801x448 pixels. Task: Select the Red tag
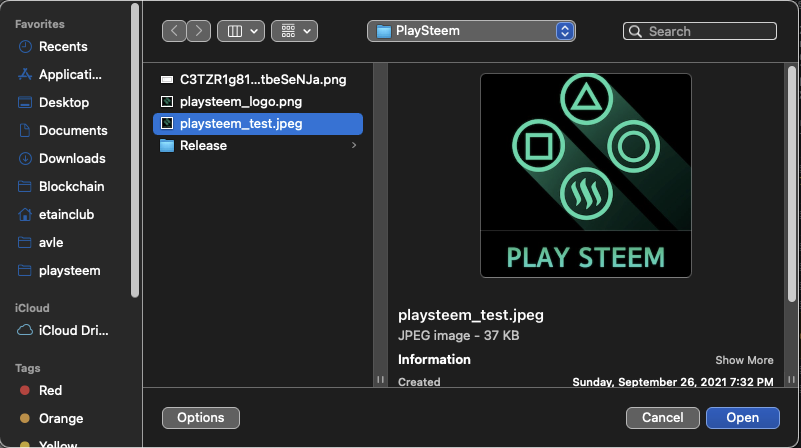click(x=50, y=391)
